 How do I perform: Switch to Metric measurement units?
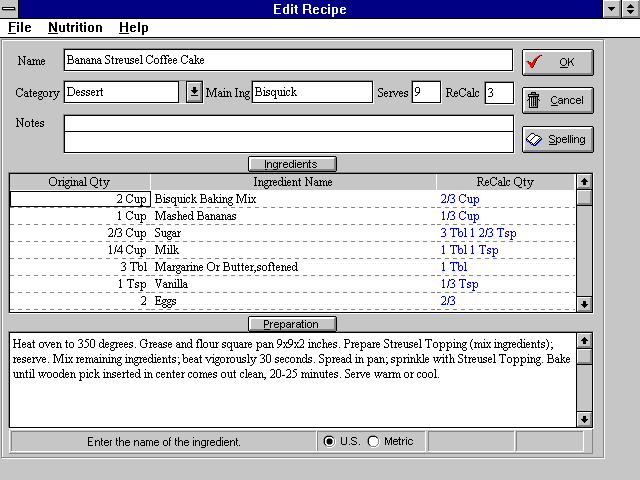374,441
